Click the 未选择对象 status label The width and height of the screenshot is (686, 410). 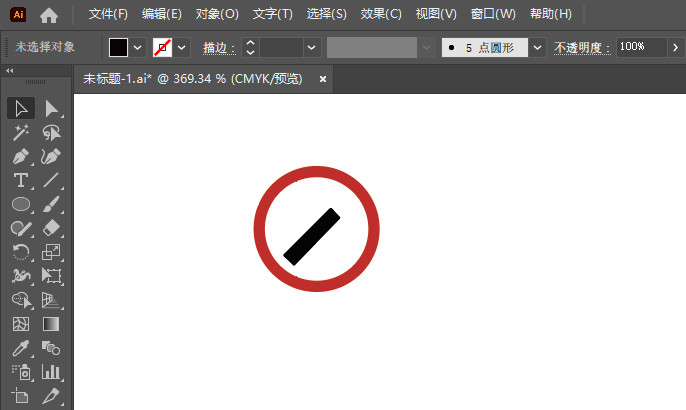[45, 46]
